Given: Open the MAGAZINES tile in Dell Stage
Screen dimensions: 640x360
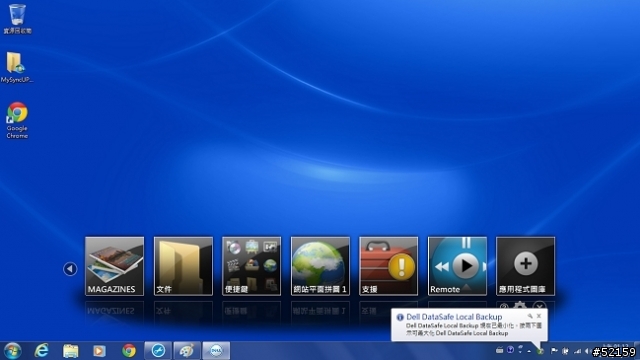Looking at the screenshot, I should 114,266.
